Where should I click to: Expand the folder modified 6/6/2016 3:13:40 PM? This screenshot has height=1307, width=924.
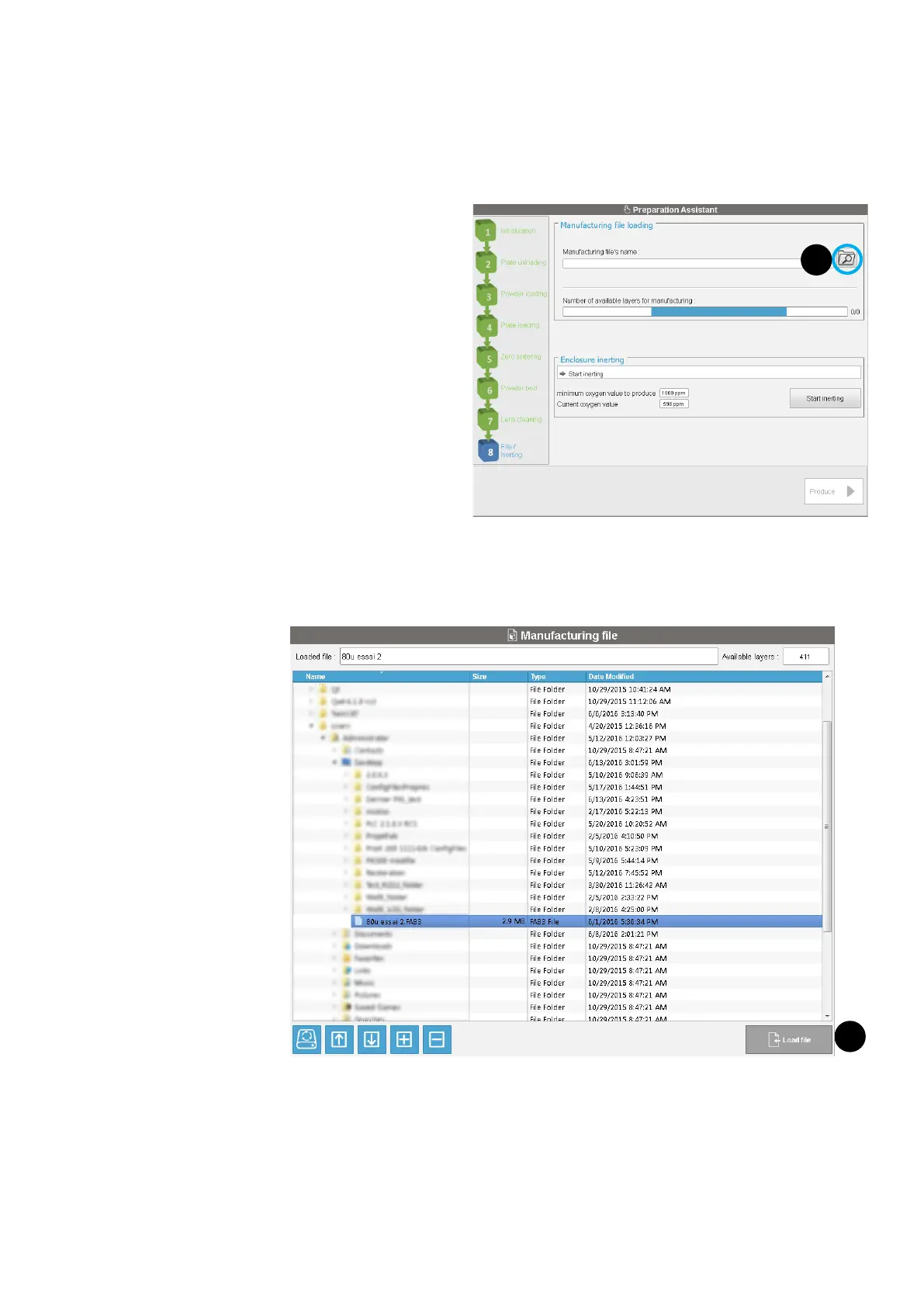[312, 713]
